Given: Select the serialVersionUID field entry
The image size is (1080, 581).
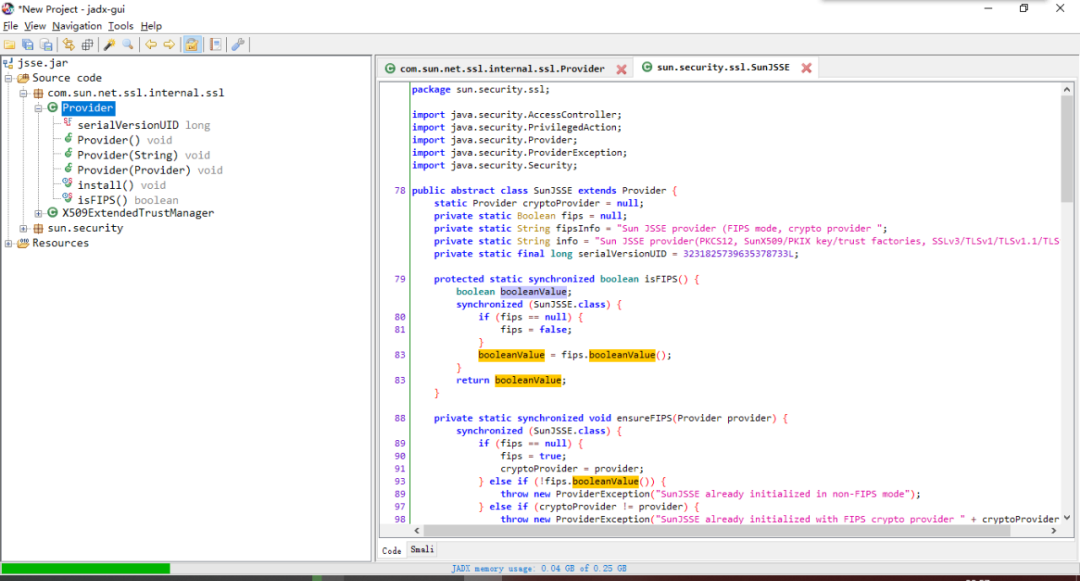Looking at the screenshot, I should point(143,125).
